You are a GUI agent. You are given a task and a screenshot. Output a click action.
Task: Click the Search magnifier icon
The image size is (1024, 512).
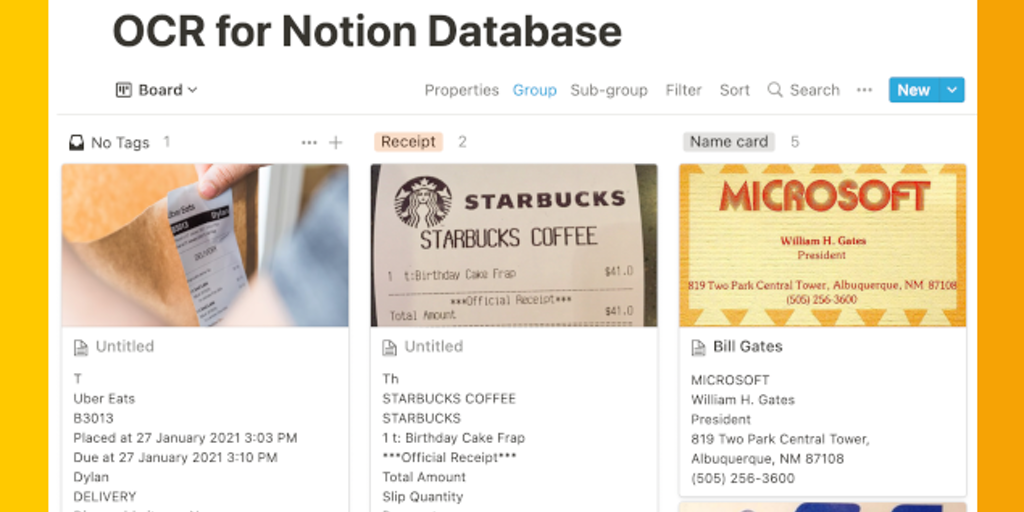coord(775,90)
